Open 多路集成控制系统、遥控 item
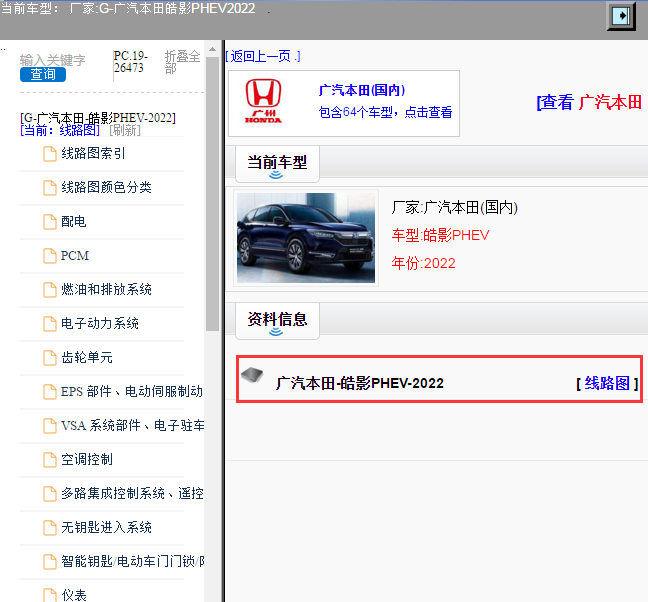 tap(132, 493)
